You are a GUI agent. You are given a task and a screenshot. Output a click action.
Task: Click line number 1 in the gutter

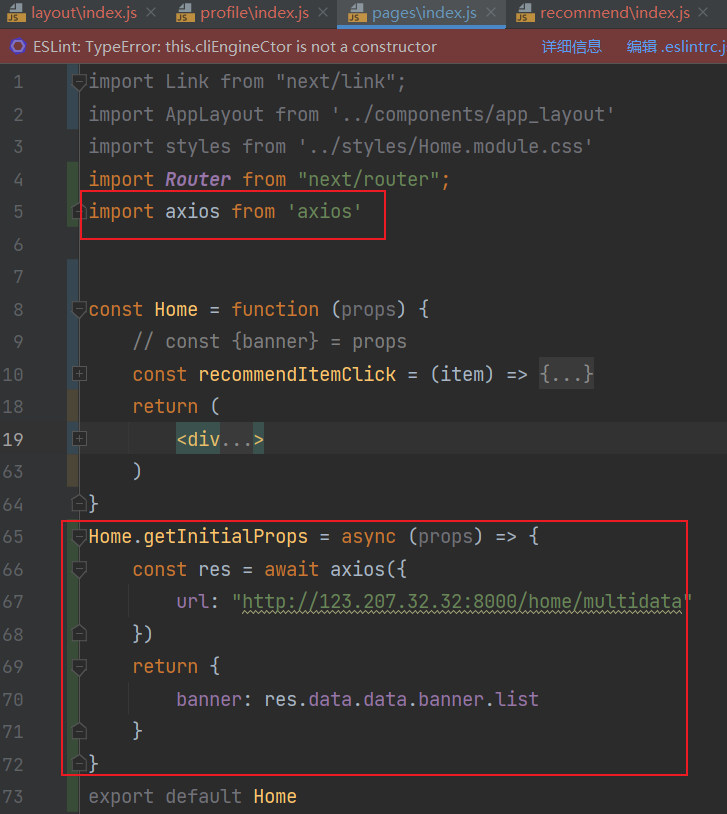coord(18,82)
